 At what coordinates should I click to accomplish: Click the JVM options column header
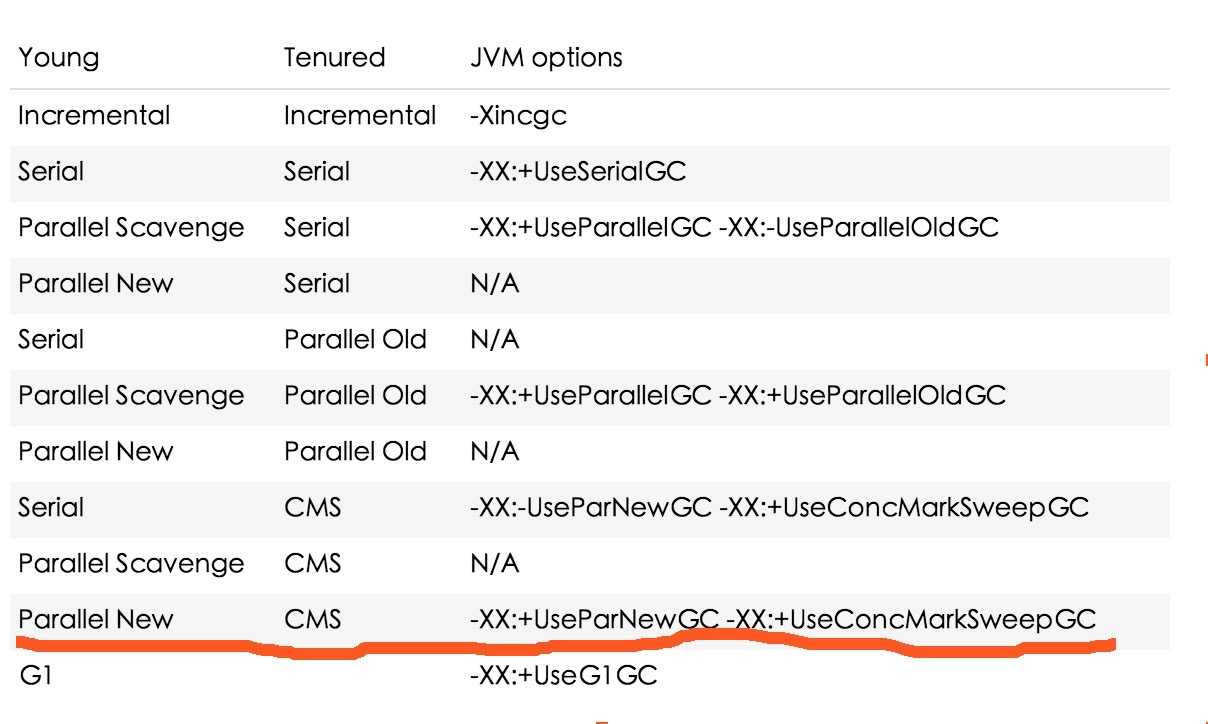545,58
